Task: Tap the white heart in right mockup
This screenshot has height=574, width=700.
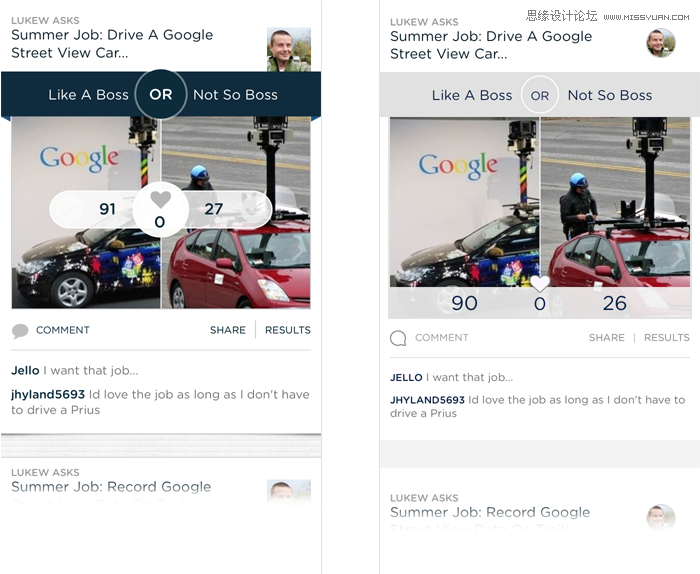Action: tap(540, 284)
